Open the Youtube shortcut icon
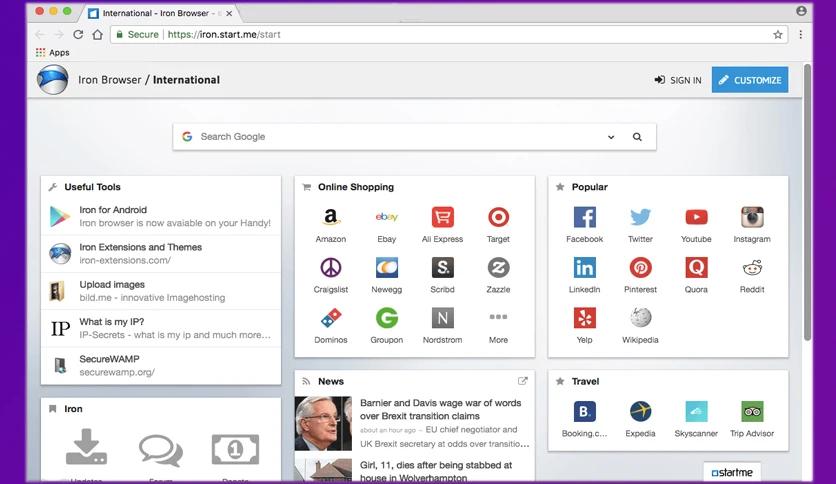Viewport: 836px width, 484px height. 696,217
